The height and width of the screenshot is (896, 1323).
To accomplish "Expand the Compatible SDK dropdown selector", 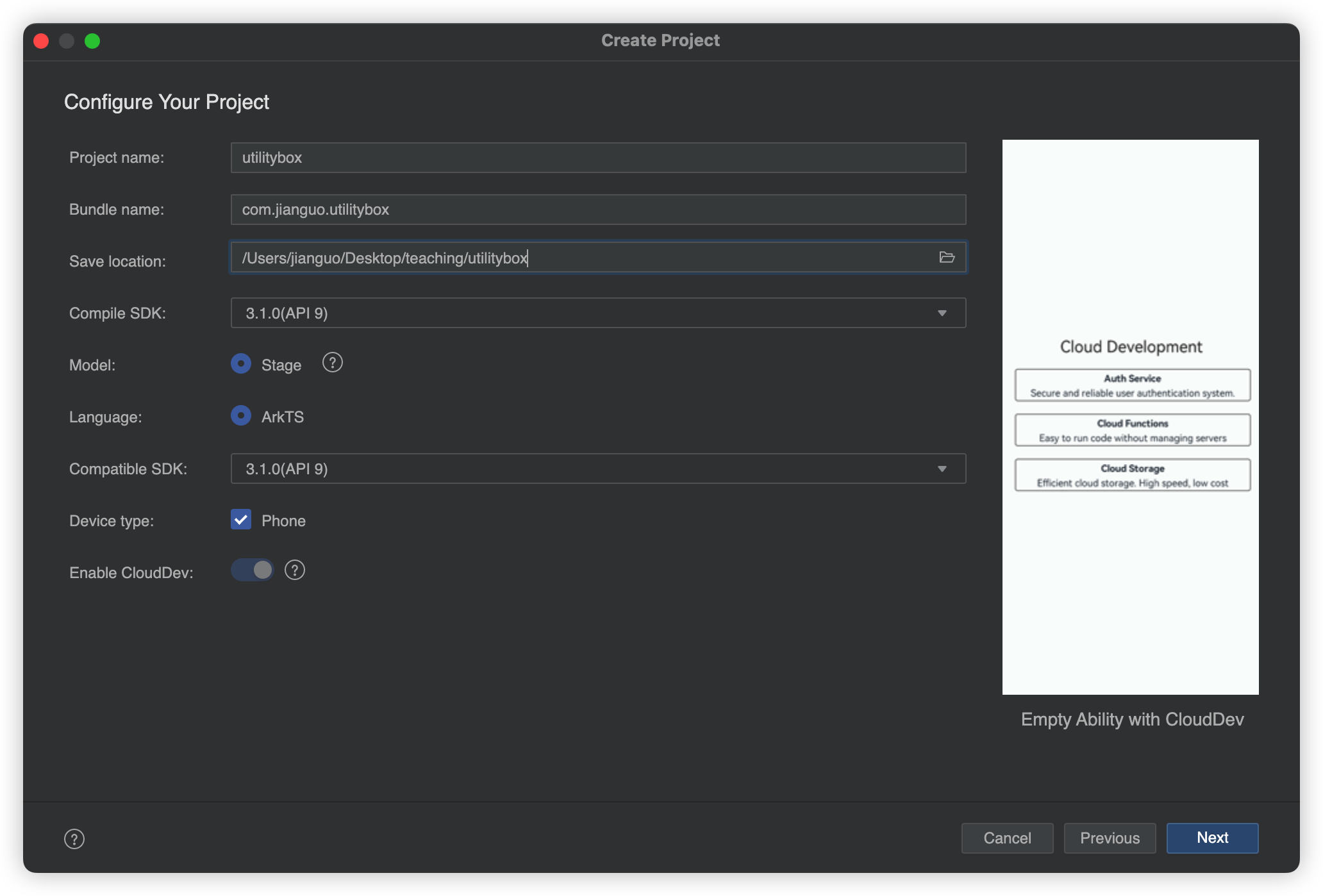I will tap(944, 468).
